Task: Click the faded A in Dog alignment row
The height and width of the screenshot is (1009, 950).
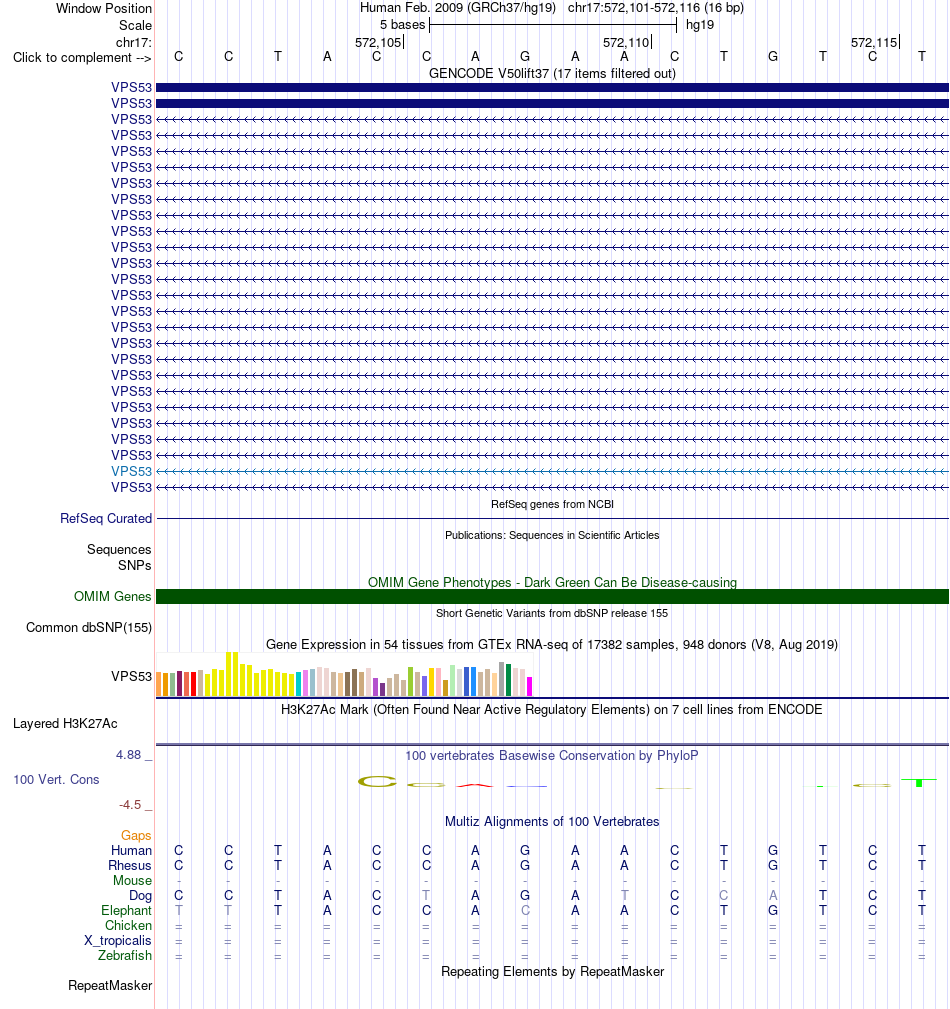Action: (773, 896)
